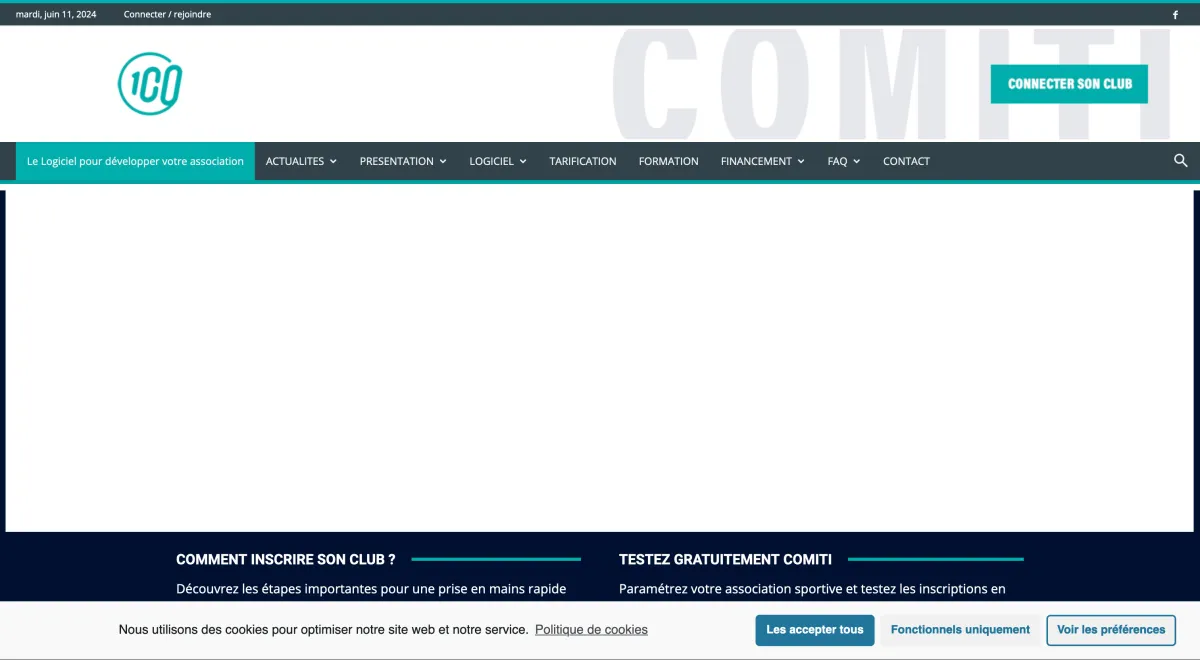Open the Facebook icon in top bar

tap(1175, 15)
